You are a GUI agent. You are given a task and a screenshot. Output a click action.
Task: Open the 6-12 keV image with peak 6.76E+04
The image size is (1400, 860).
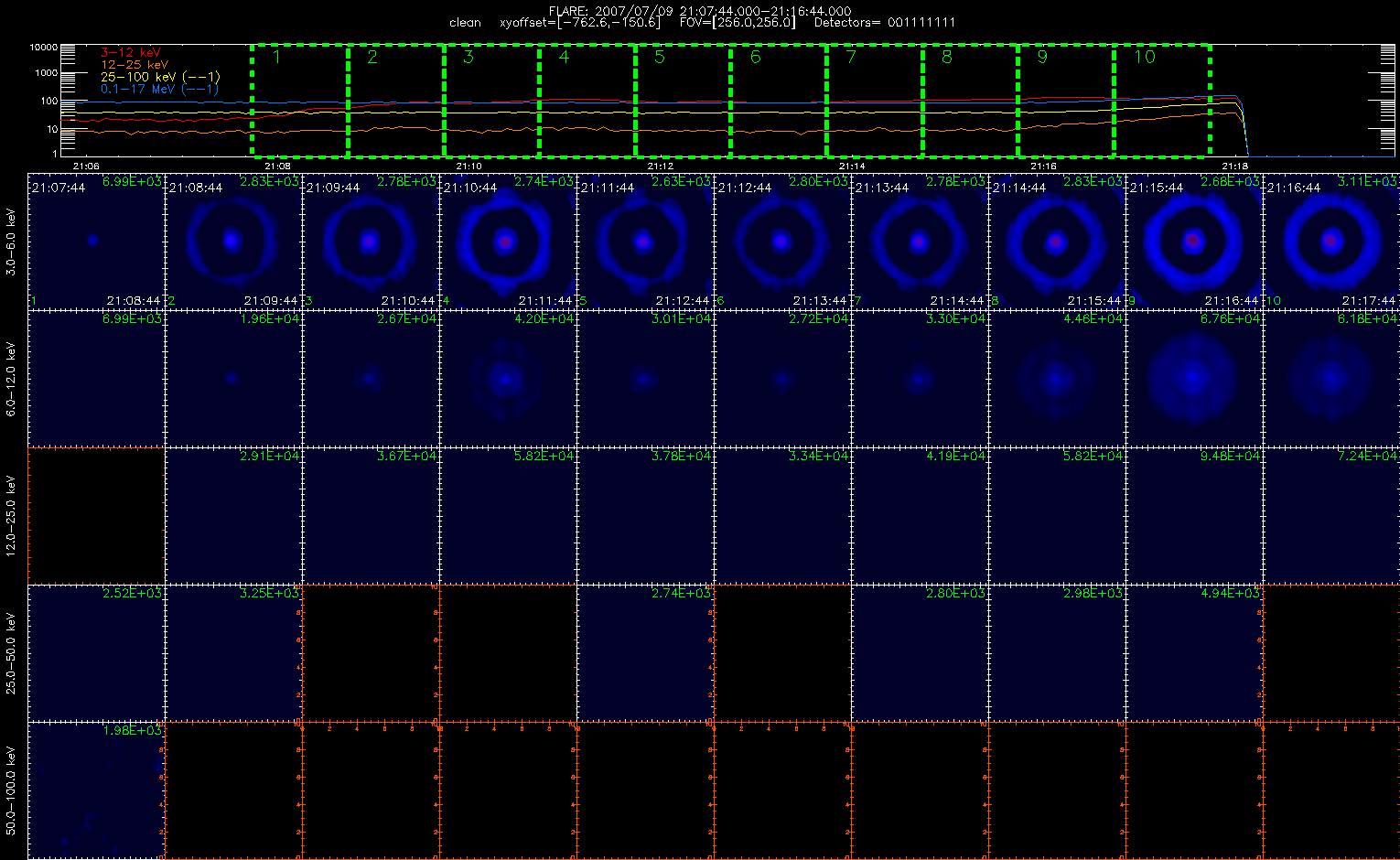[x=1194, y=379]
